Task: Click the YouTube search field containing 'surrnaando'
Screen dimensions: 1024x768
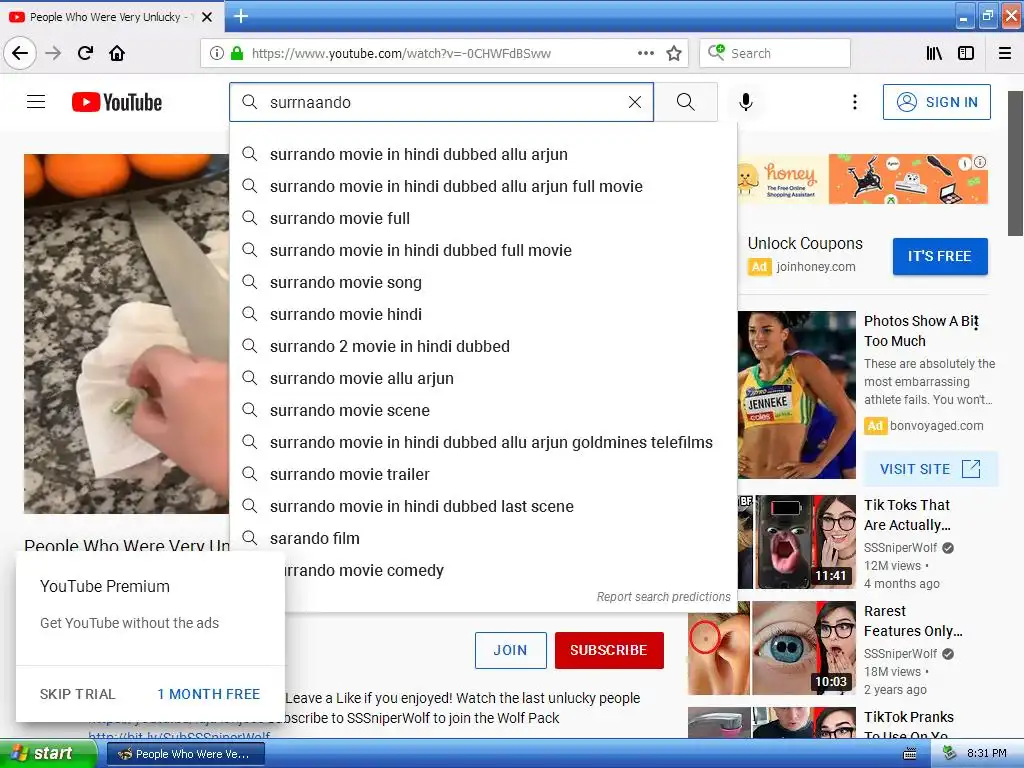Action: click(x=441, y=102)
